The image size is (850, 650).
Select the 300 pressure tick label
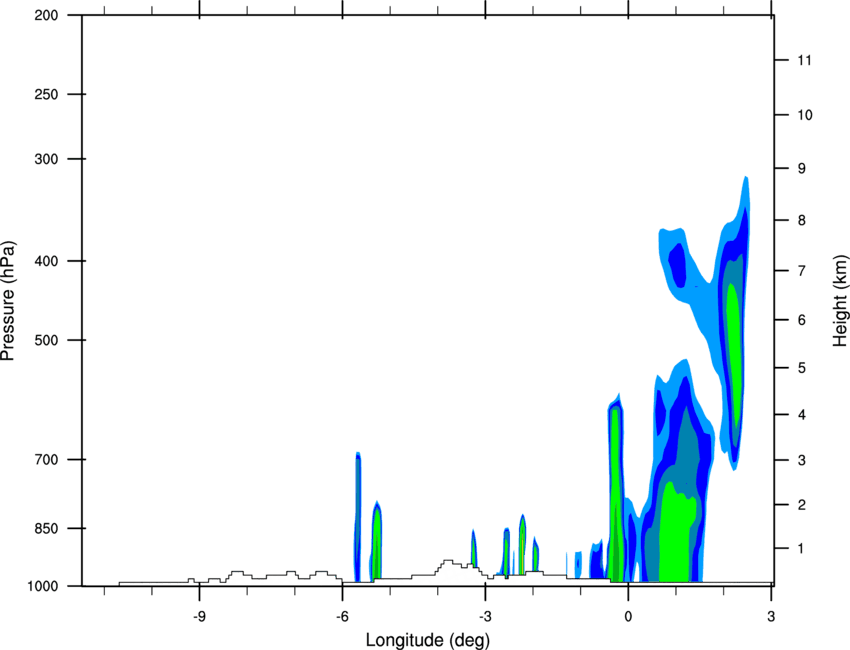click(x=46, y=159)
